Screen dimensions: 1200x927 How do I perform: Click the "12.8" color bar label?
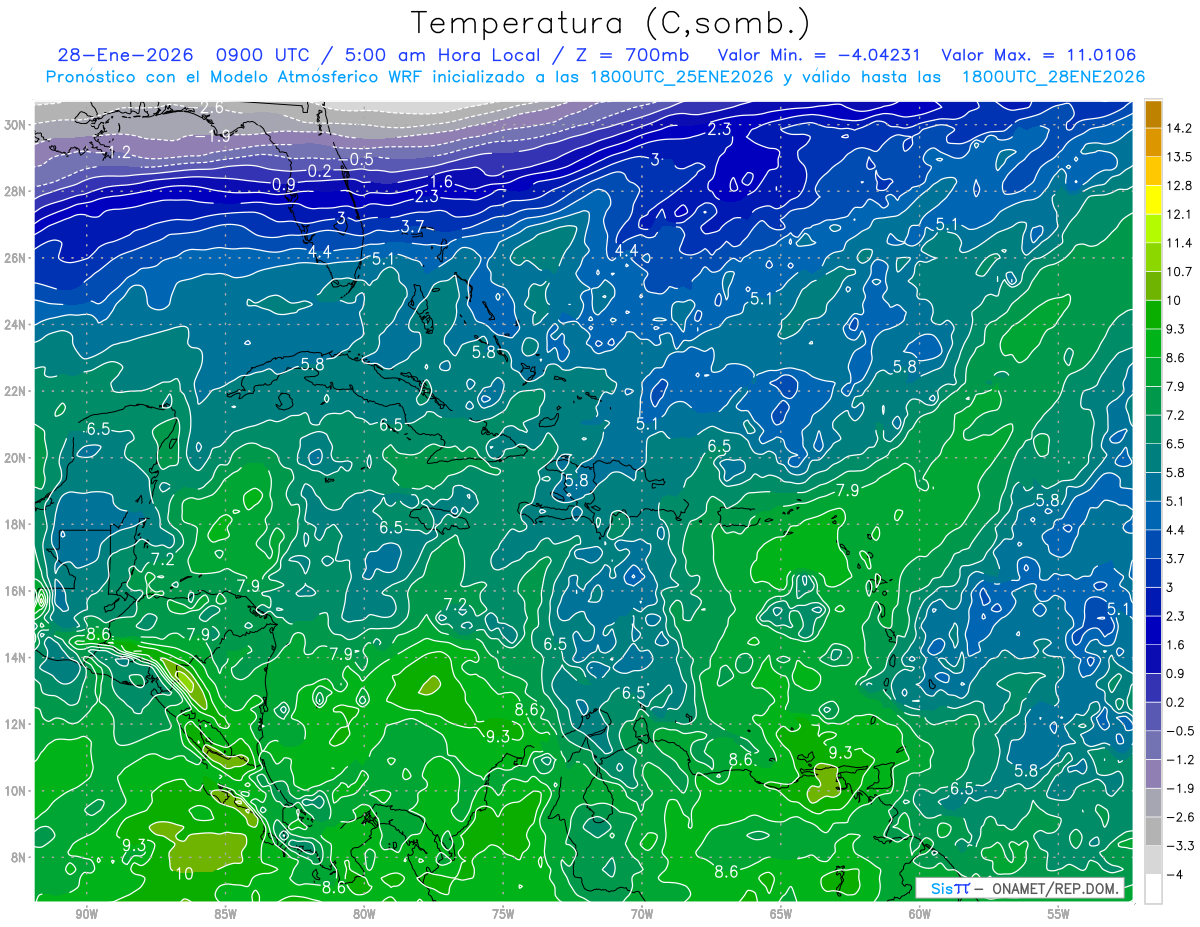[1181, 185]
